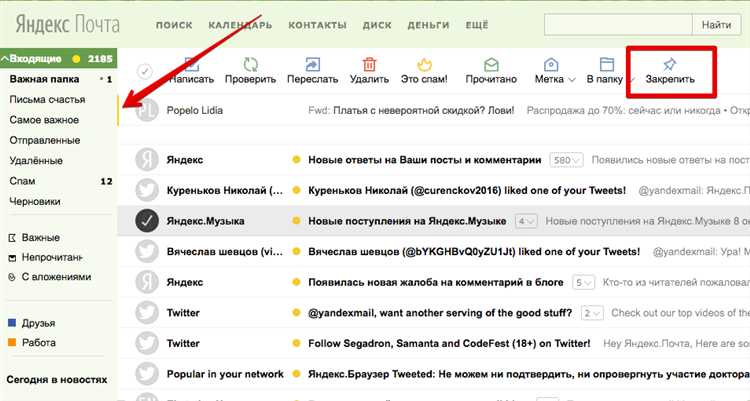
Task: Click the Важные flag icon in sidebar
Action: 12,238
